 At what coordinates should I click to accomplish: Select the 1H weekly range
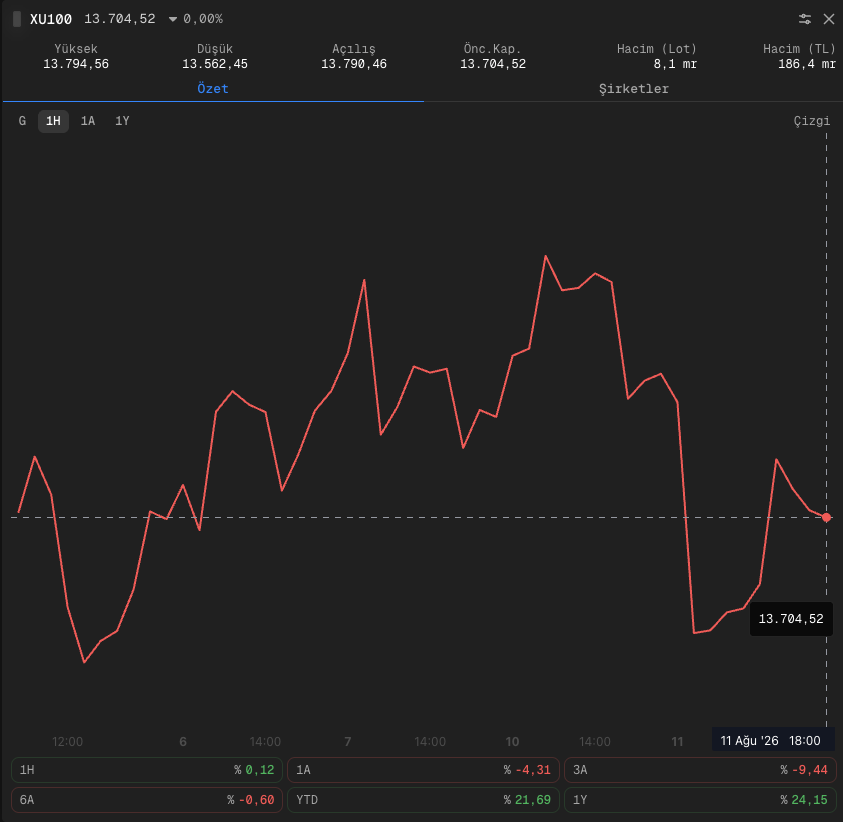[53, 121]
